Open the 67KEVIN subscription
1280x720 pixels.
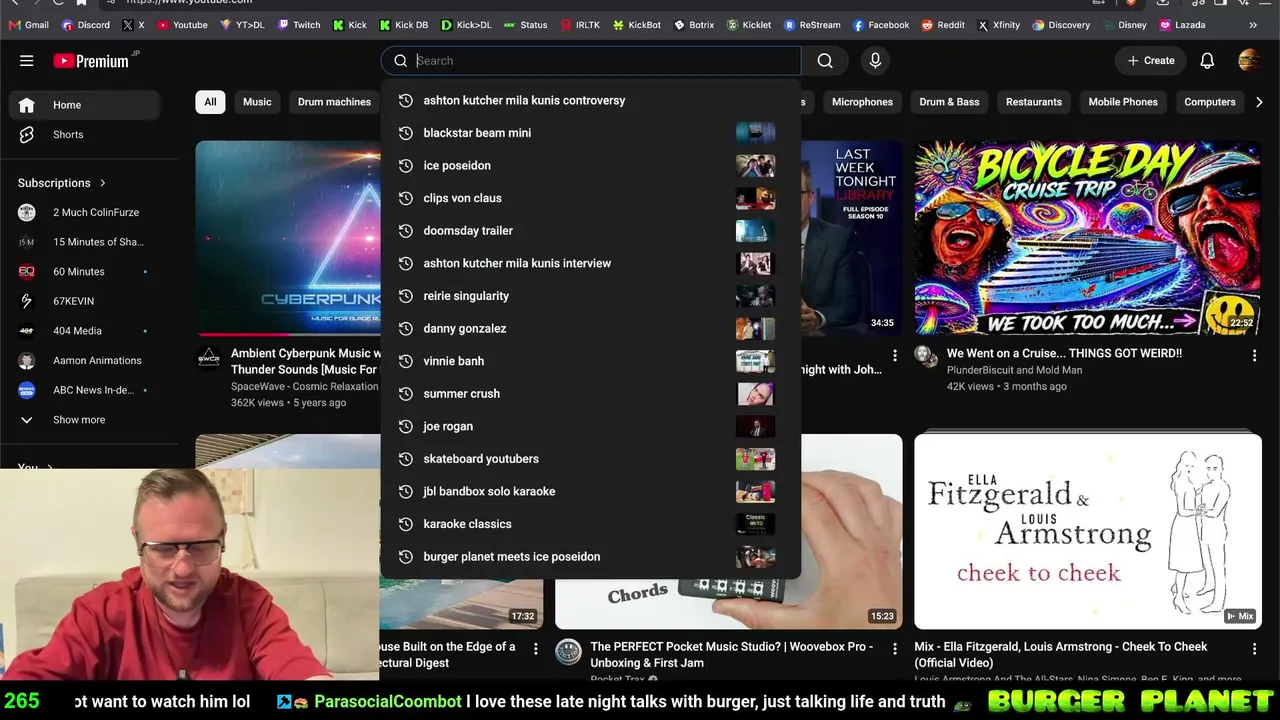click(85, 301)
